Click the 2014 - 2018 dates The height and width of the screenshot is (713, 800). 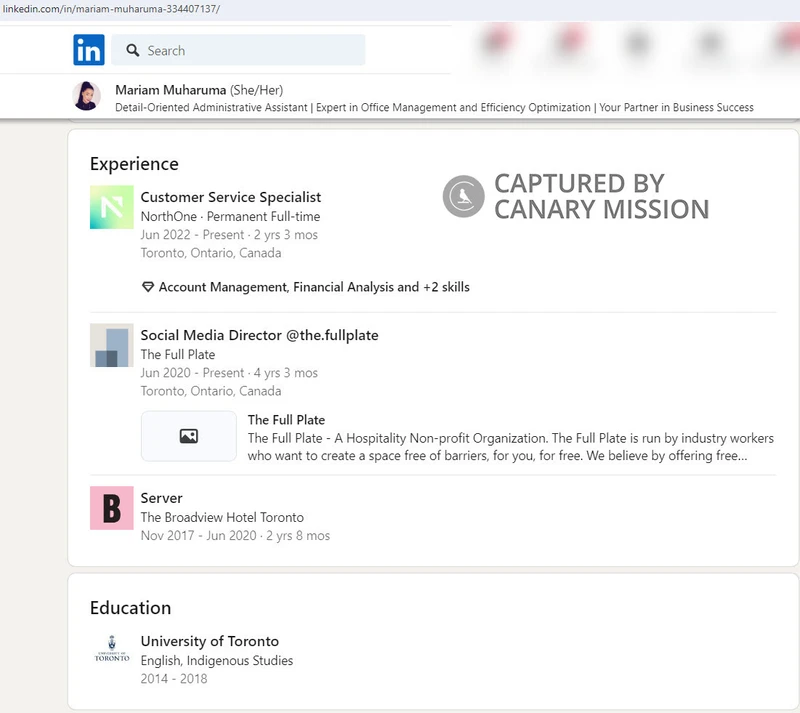(174, 679)
